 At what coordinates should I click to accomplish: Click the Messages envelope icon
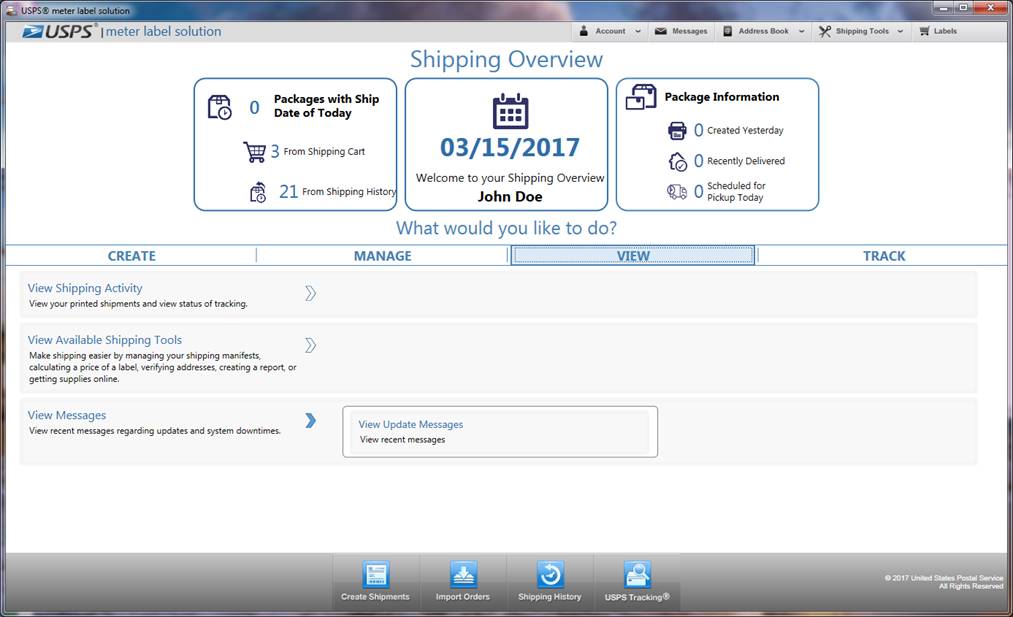[x=660, y=31]
